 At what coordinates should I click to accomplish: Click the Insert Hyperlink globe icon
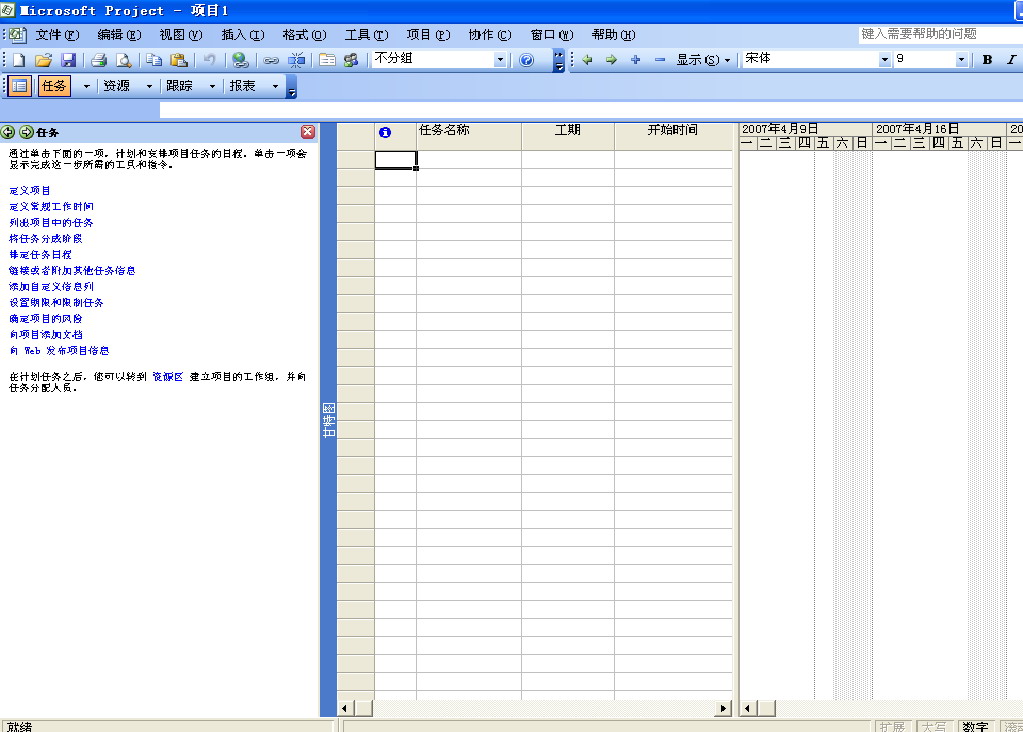(240, 60)
